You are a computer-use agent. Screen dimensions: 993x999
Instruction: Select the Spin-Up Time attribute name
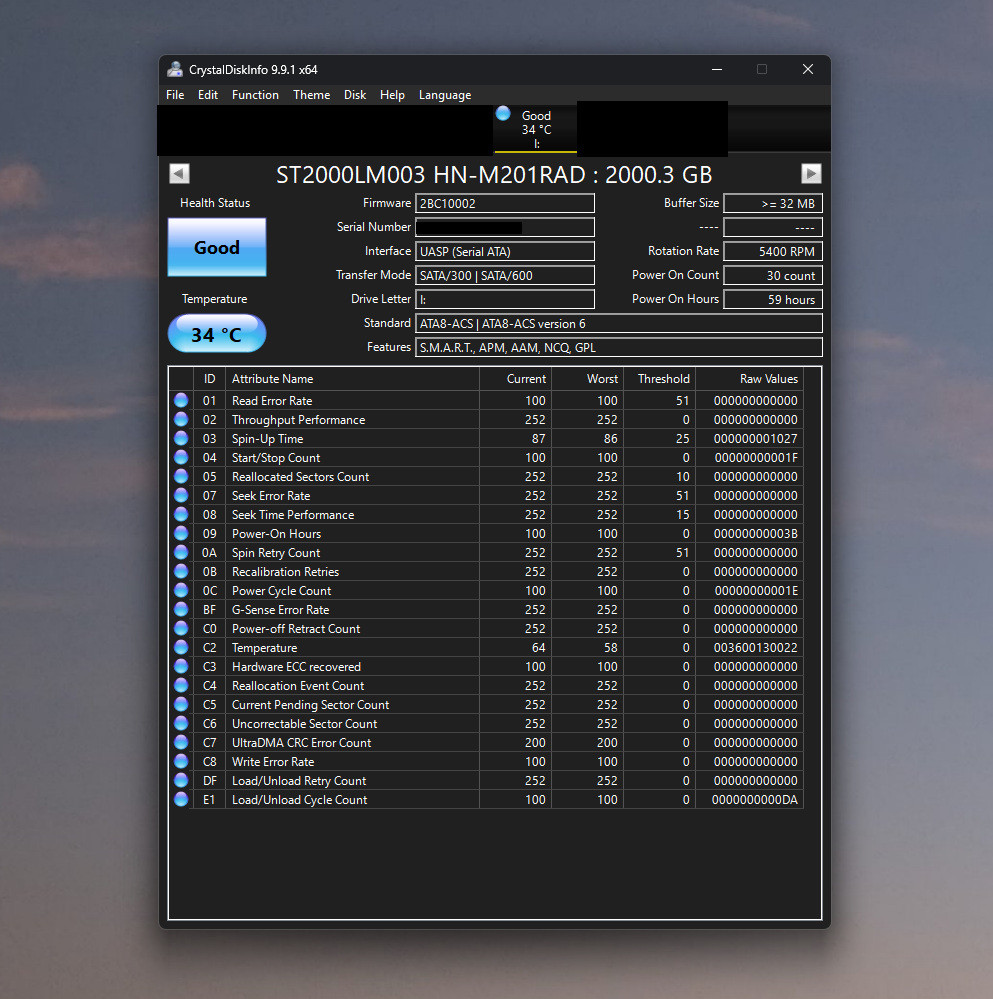268,439
